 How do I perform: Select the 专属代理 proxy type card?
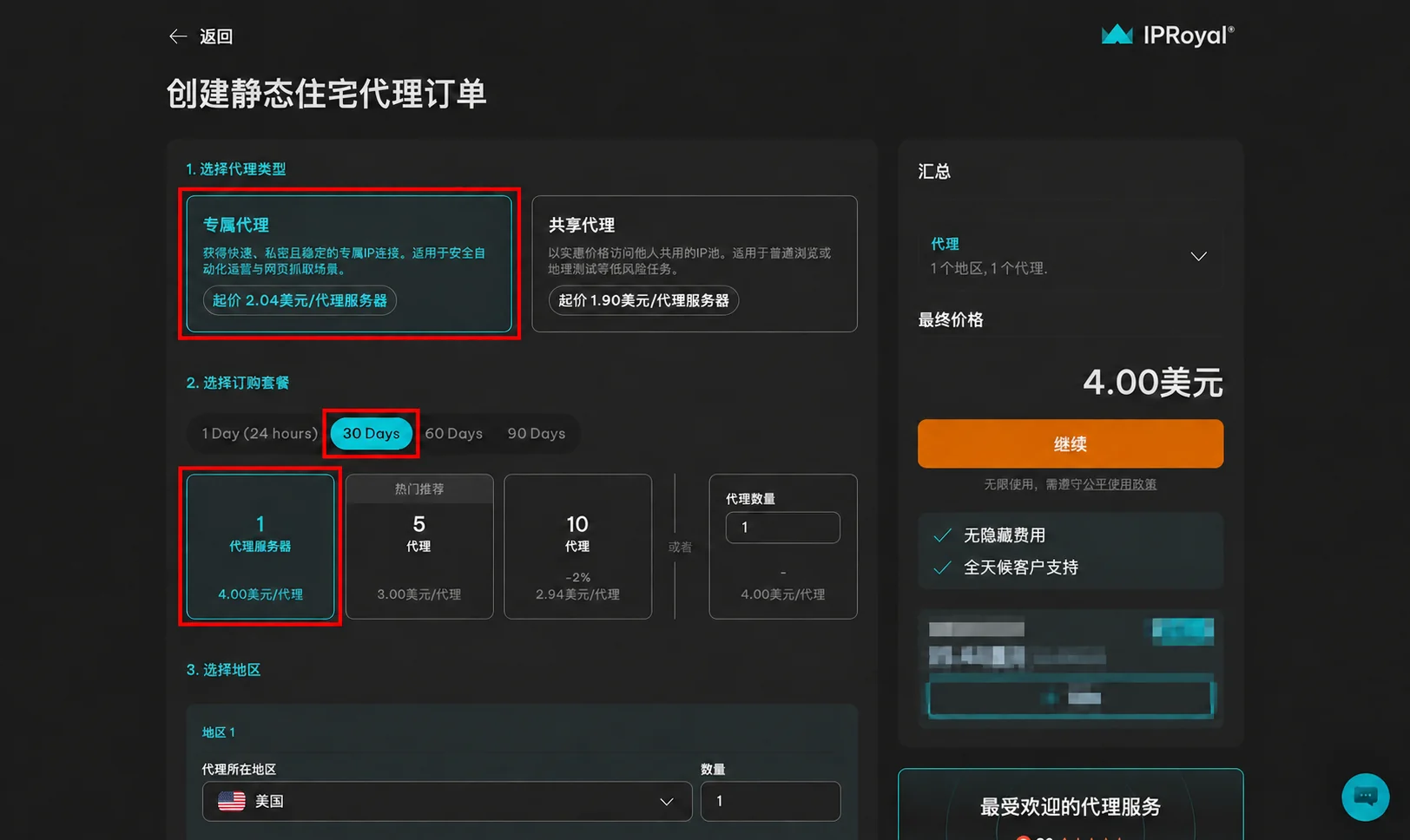click(349, 264)
